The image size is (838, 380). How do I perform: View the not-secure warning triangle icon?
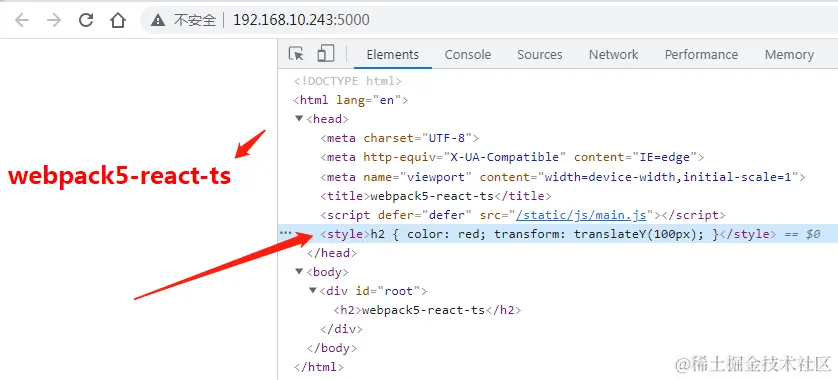click(x=158, y=20)
